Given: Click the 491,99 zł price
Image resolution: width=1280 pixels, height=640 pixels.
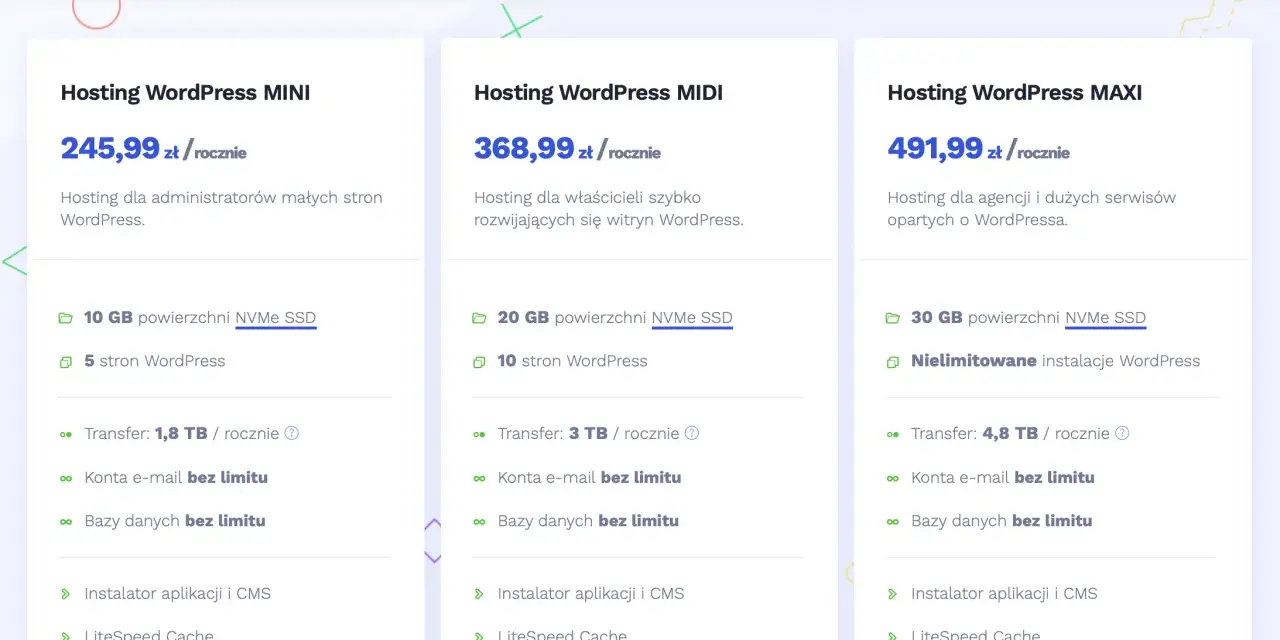Looking at the screenshot, I should coord(944,149).
